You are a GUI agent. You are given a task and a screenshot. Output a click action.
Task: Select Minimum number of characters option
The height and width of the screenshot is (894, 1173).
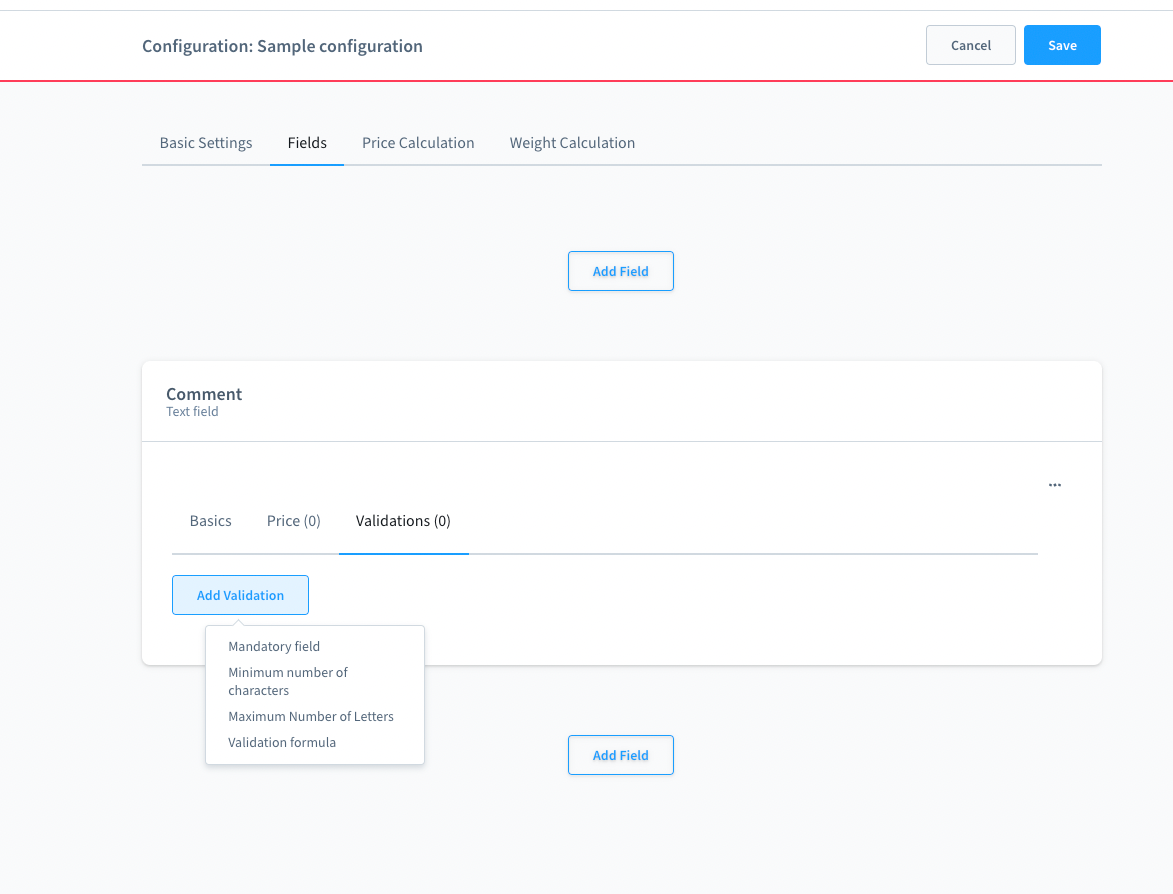(288, 681)
